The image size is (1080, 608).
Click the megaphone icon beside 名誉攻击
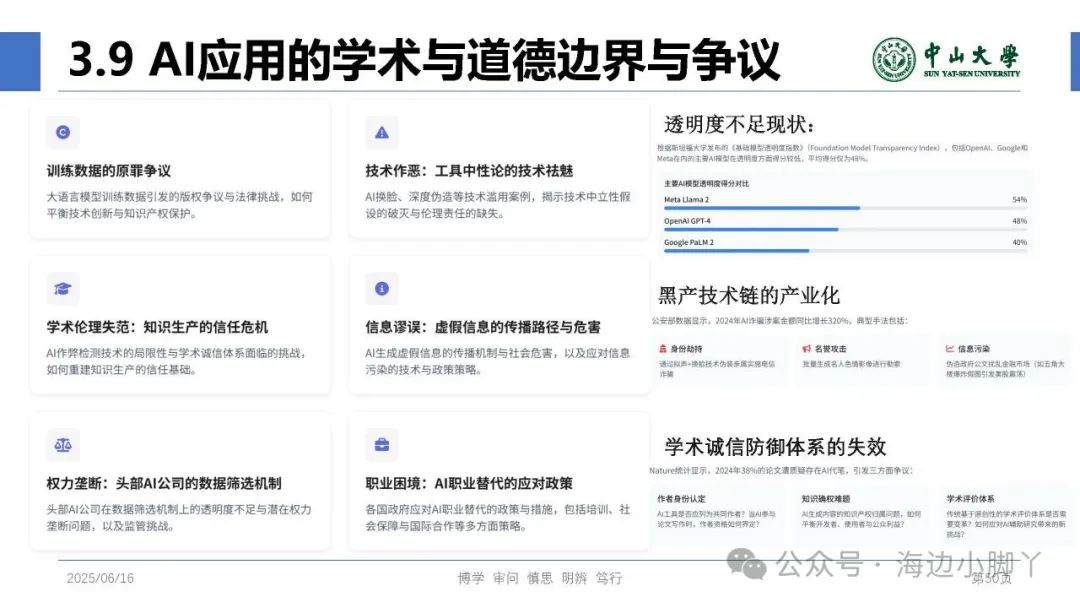(x=807, y=349)
